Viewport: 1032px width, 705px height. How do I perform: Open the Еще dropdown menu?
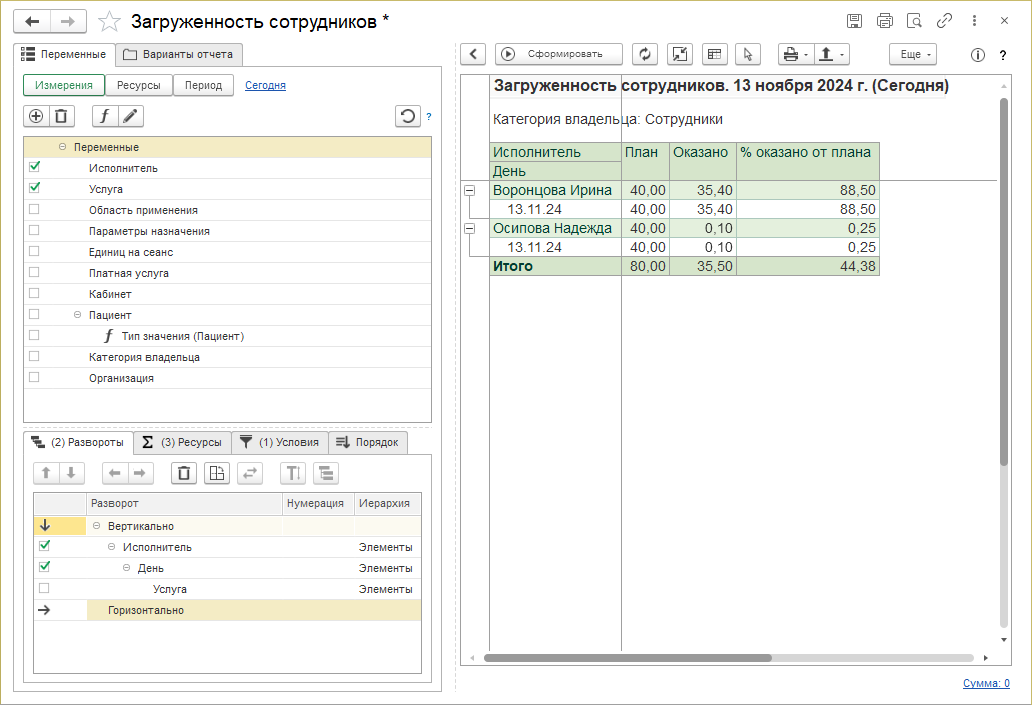[x=912, y=54]
